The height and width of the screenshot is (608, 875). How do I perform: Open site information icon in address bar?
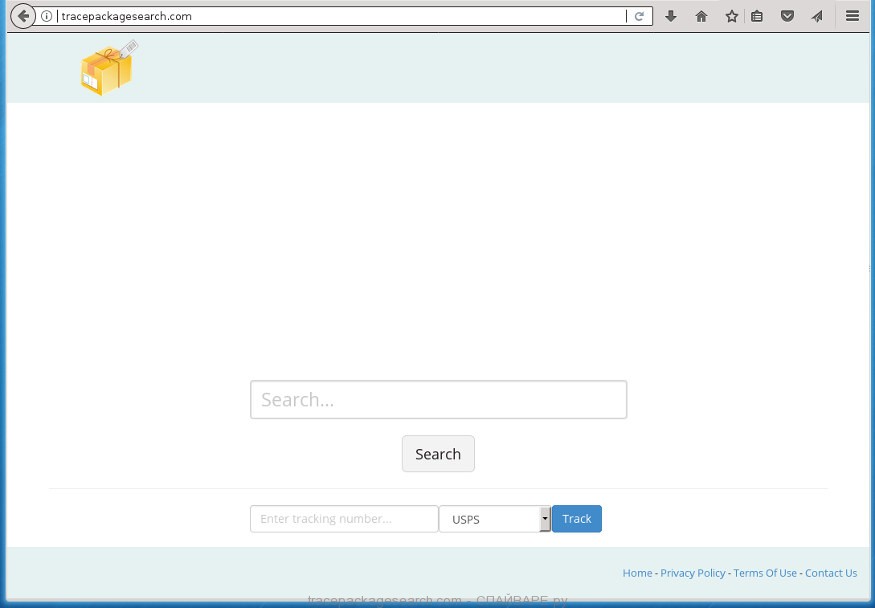[46, 16]
